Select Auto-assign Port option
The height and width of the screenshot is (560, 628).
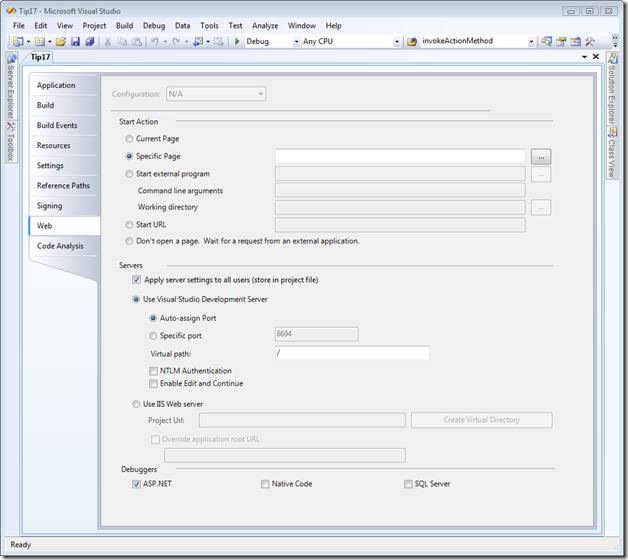153,318
